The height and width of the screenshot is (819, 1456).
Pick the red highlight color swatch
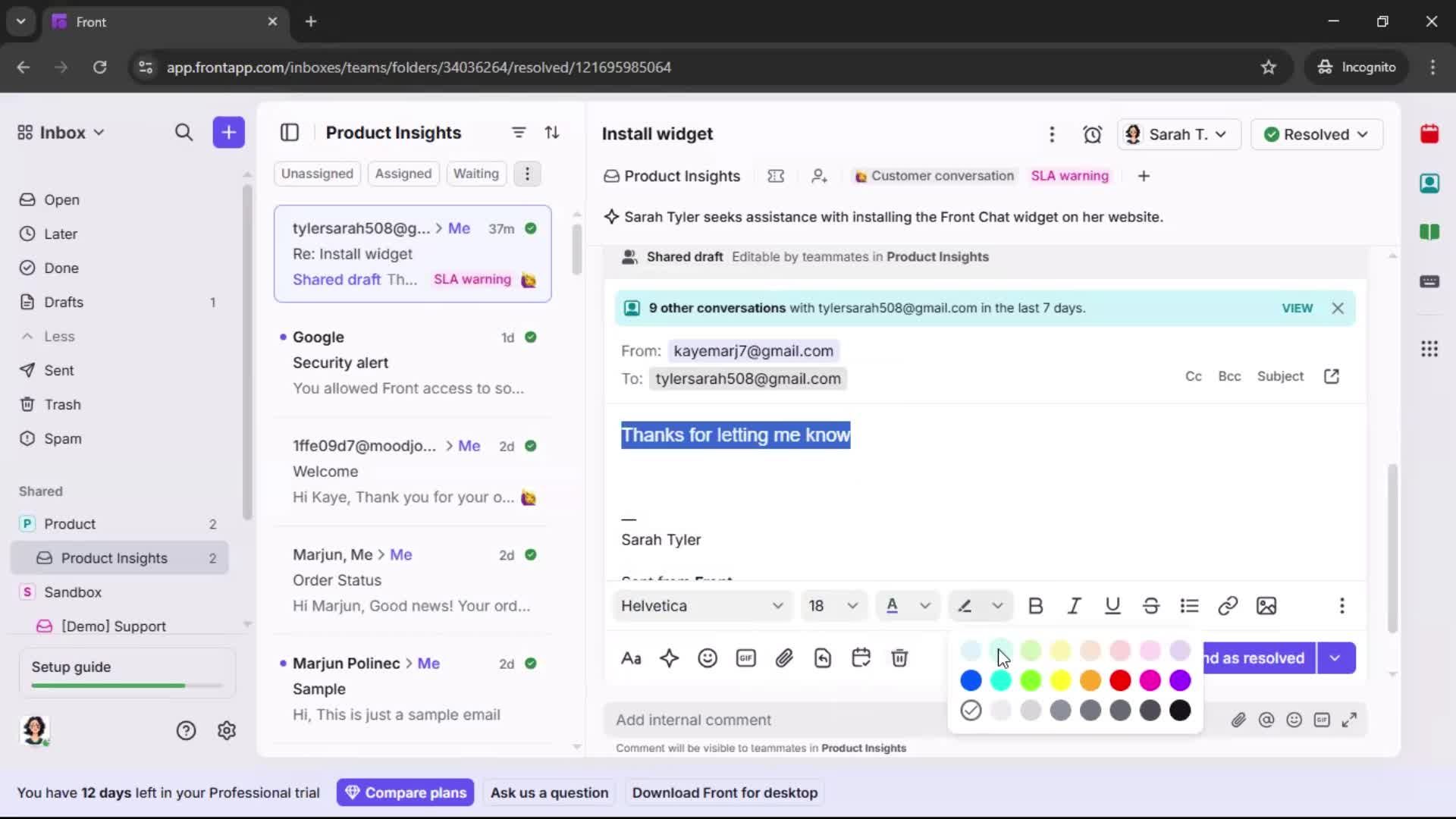(1121, 680)
